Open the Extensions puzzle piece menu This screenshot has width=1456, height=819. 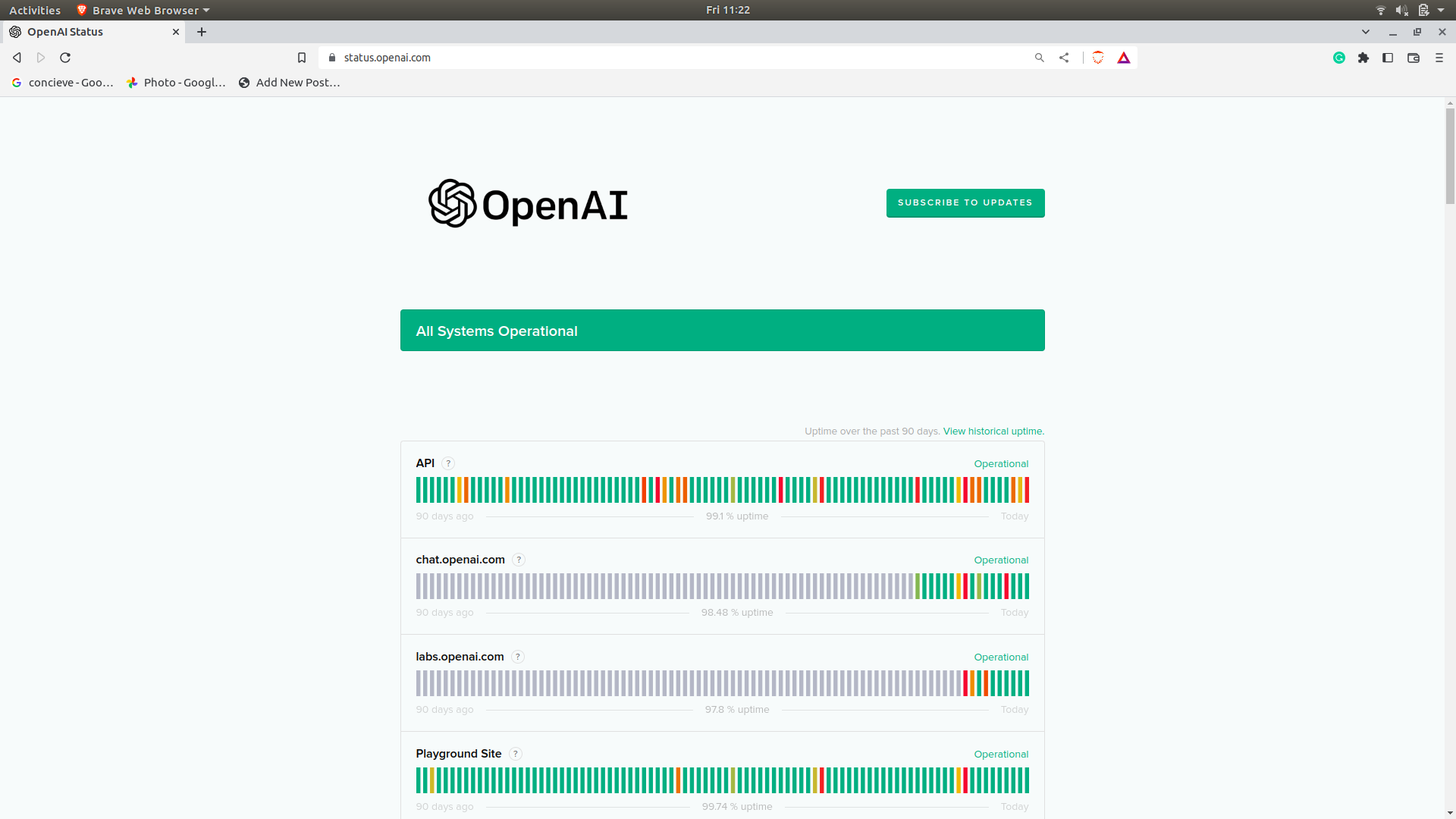point(1363,58)
